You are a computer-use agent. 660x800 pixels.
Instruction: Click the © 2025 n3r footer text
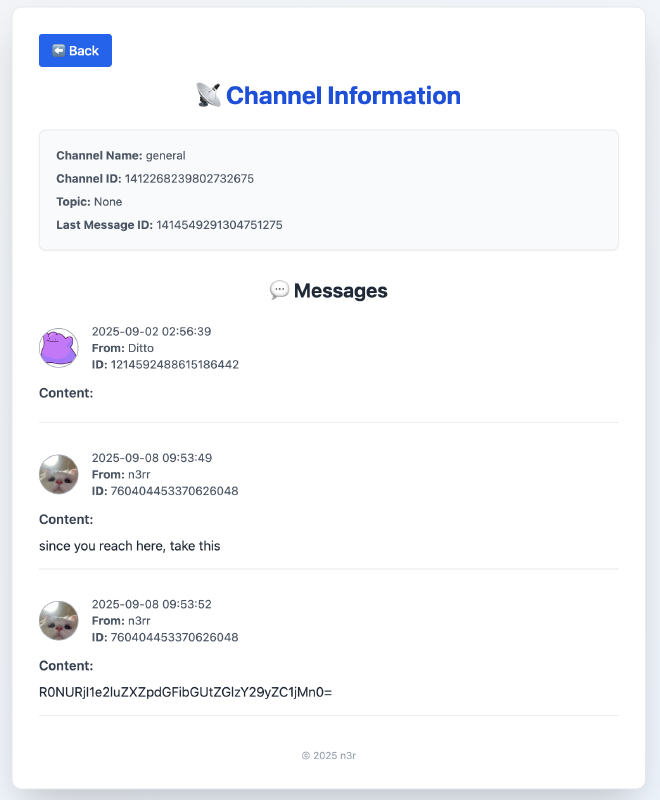(x=329, y=755)
